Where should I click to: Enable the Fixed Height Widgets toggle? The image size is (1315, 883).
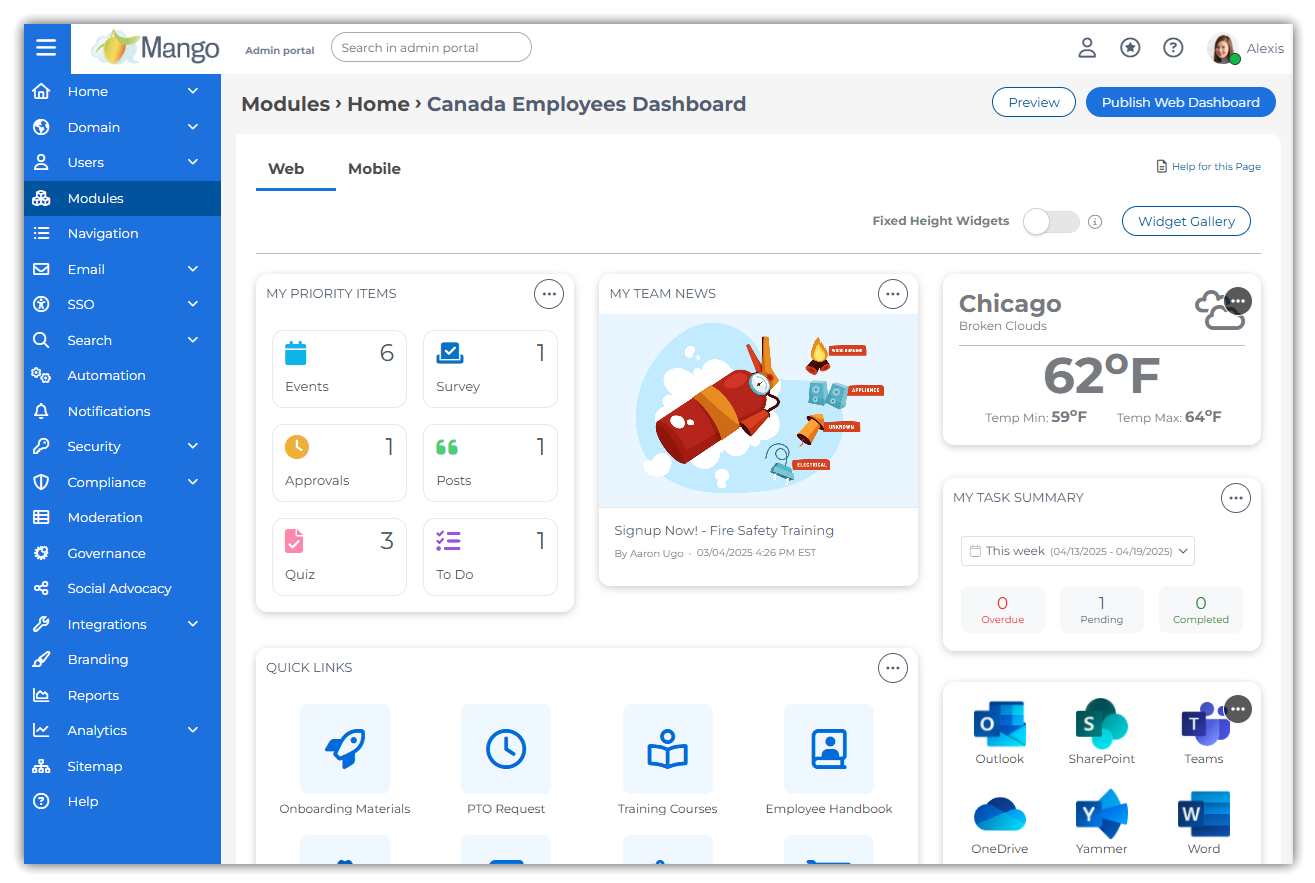1051,221
